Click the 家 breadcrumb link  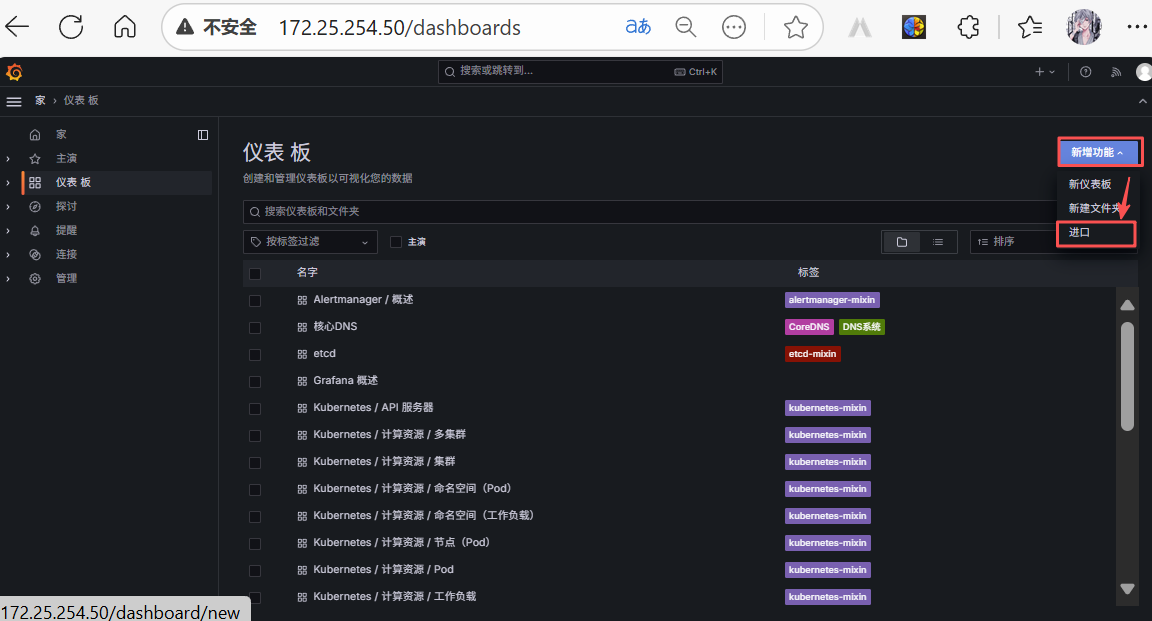[40, 101]
